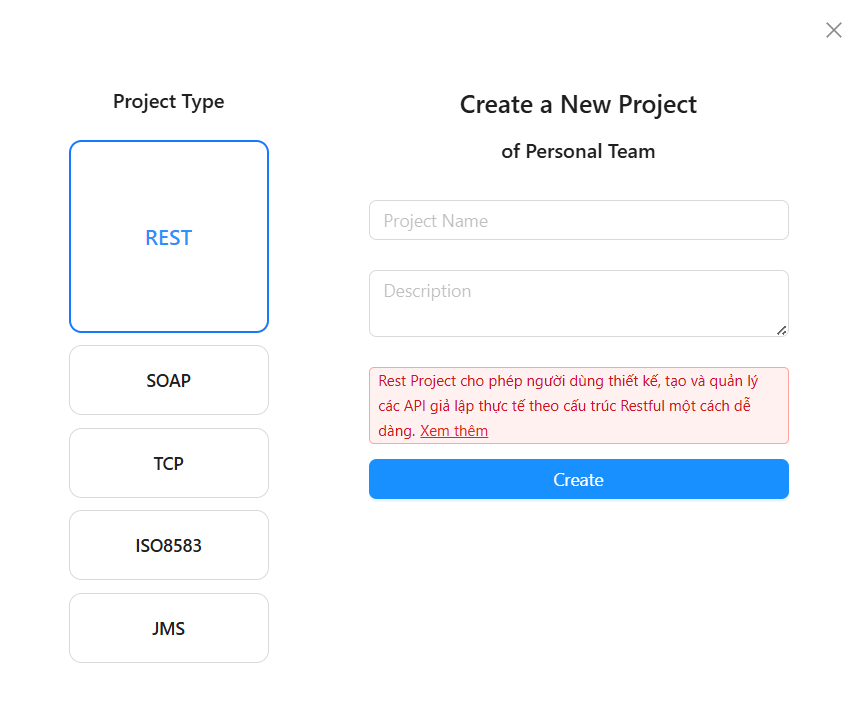Select the REST project type
The image size is (859, 711).
[168, 236]
